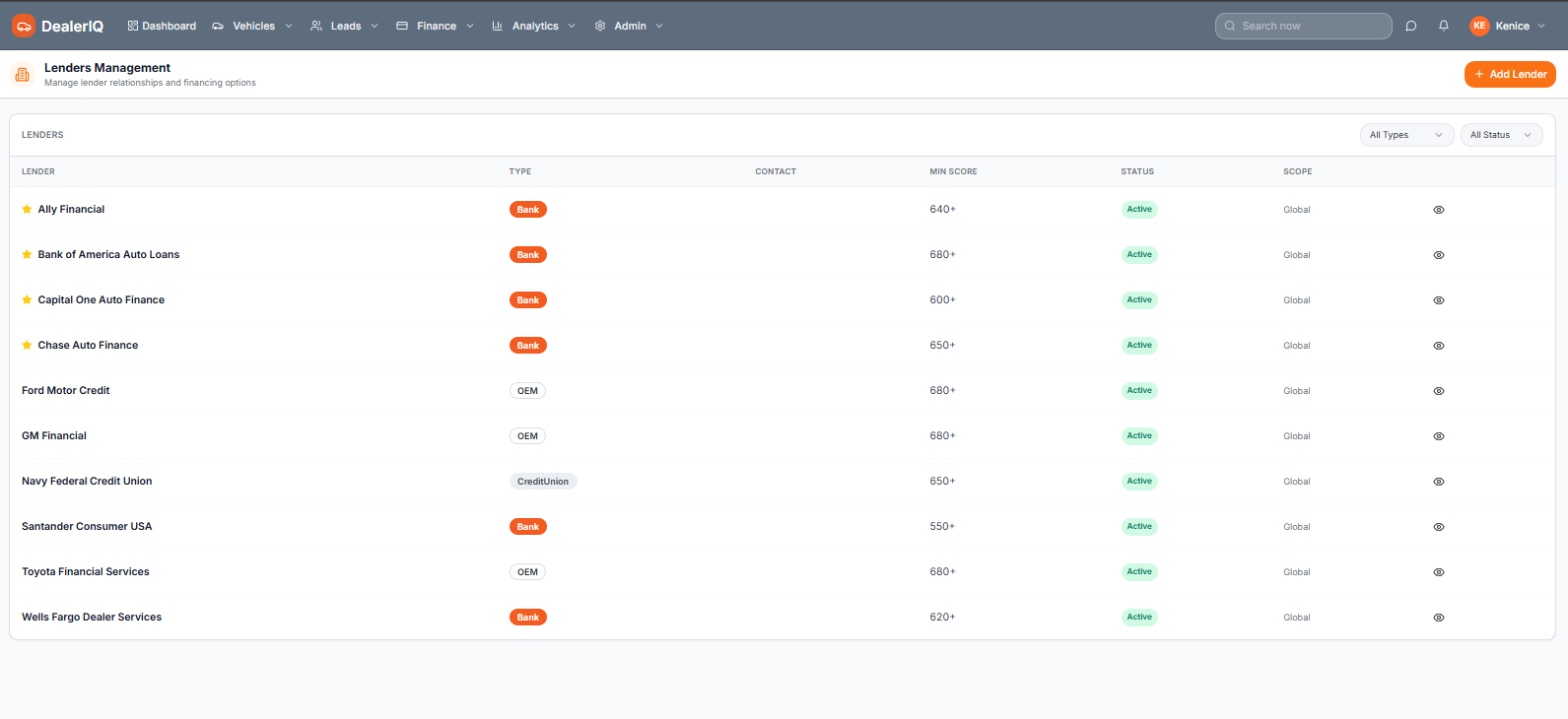The height and width of the screenshot is (719, 1568).
Task: View Bank of America Auto Loans eye icon
Action: tap(1439, 255)
